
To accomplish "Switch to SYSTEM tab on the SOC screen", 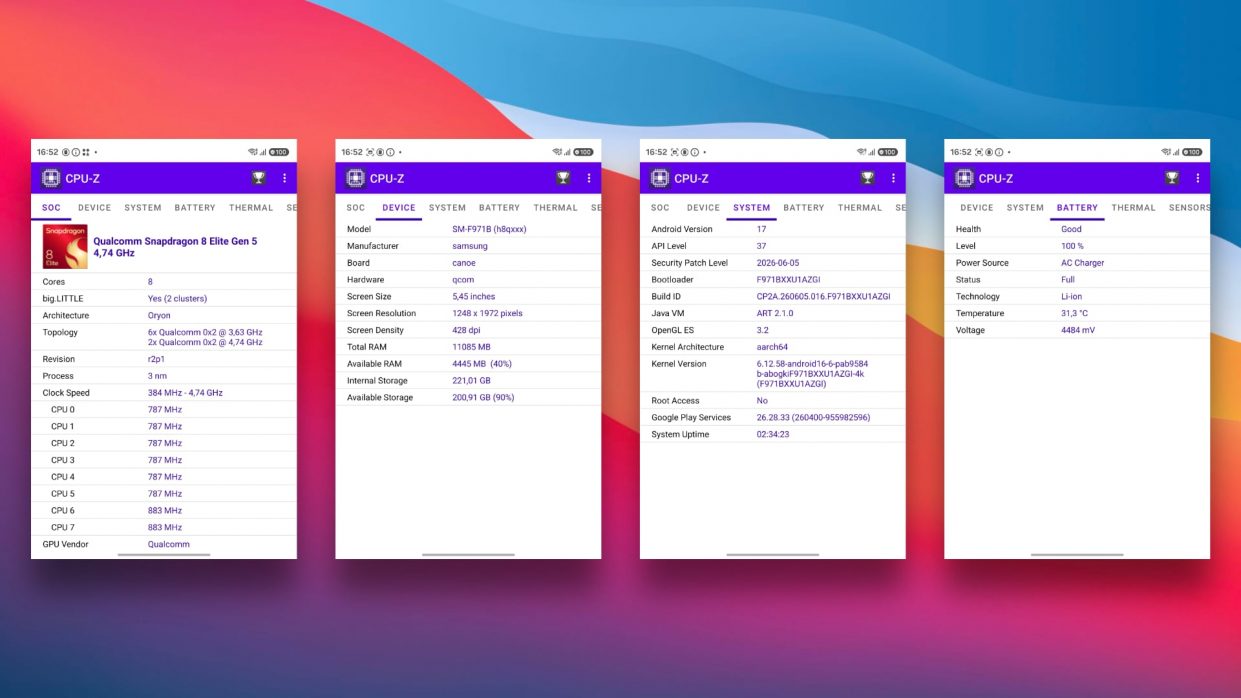I will pos(143,208).
